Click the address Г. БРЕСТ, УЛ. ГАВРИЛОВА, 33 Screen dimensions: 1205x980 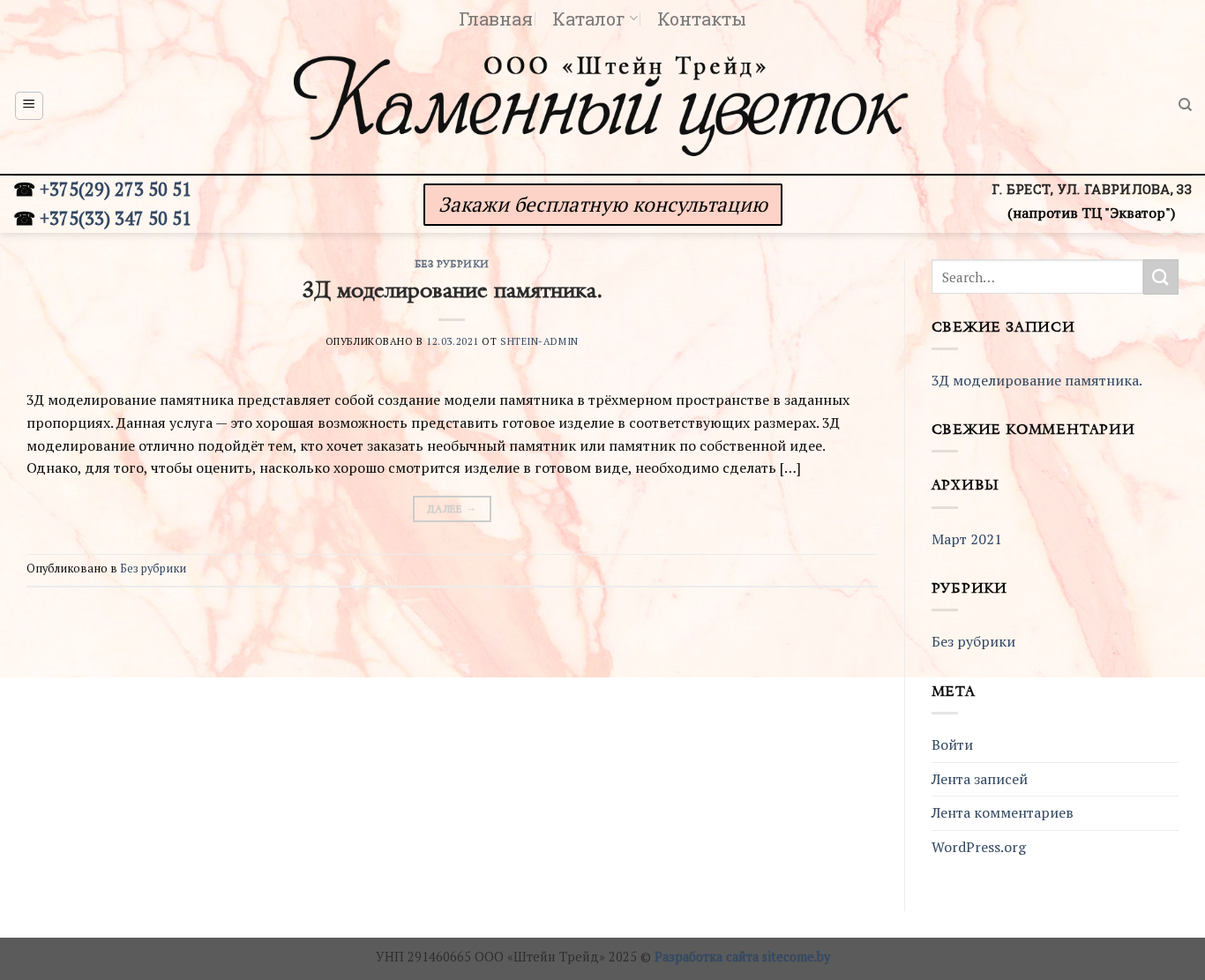click(1091, 190)
